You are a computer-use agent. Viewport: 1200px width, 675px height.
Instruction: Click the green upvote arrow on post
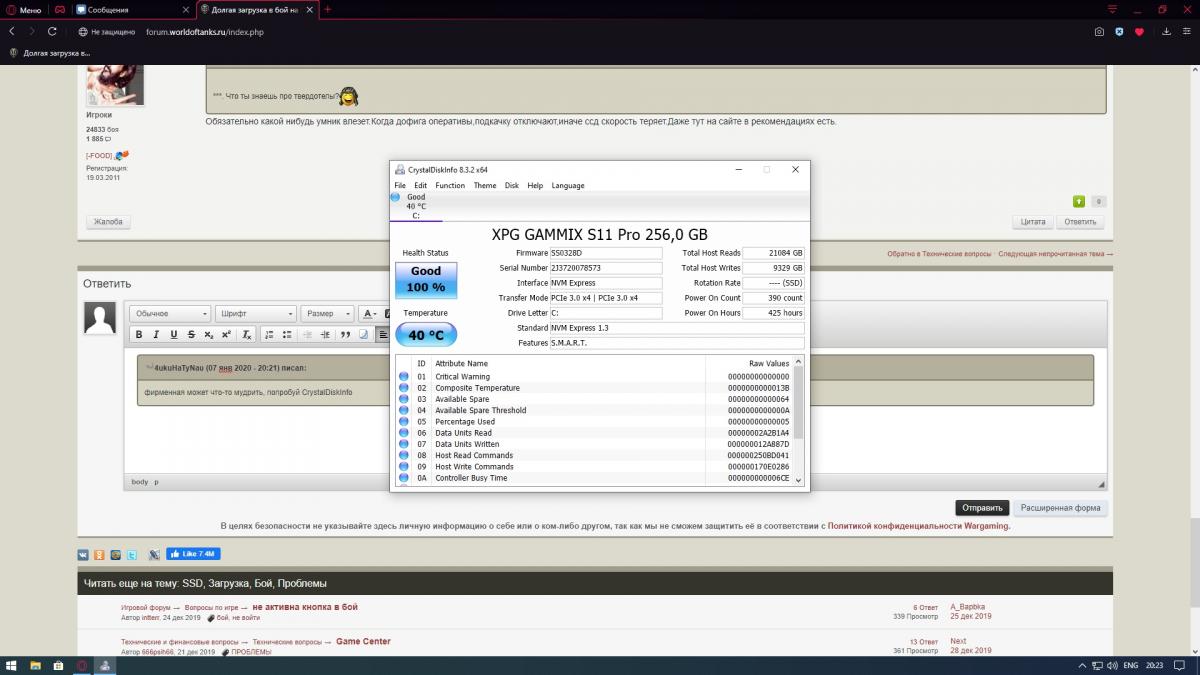(x=1079, y=201)
